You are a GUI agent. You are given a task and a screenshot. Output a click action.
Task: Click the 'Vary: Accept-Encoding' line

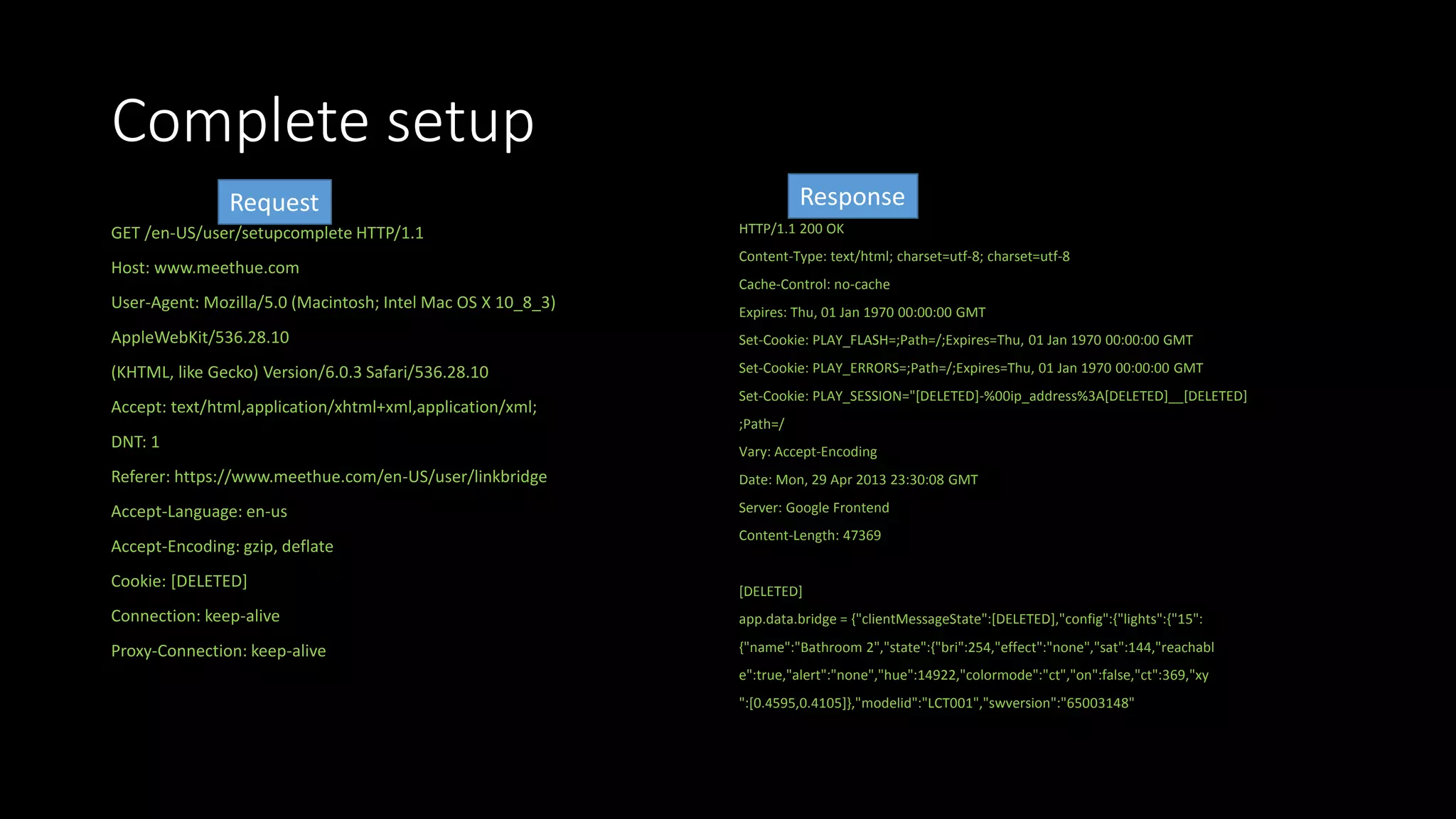(x=808, y=452)
